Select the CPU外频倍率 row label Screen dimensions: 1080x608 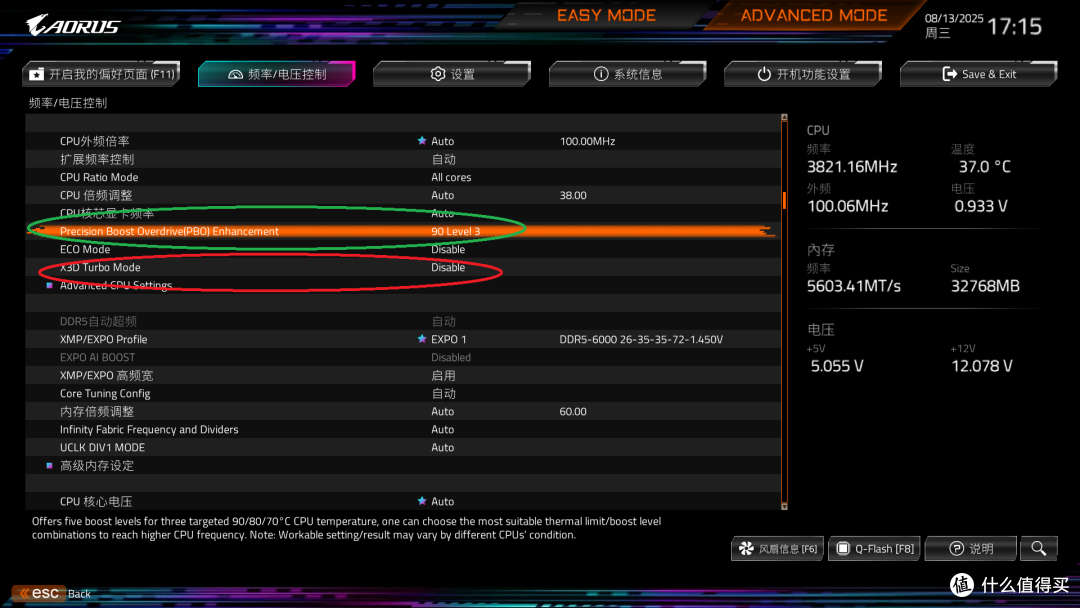pos(94,140)
